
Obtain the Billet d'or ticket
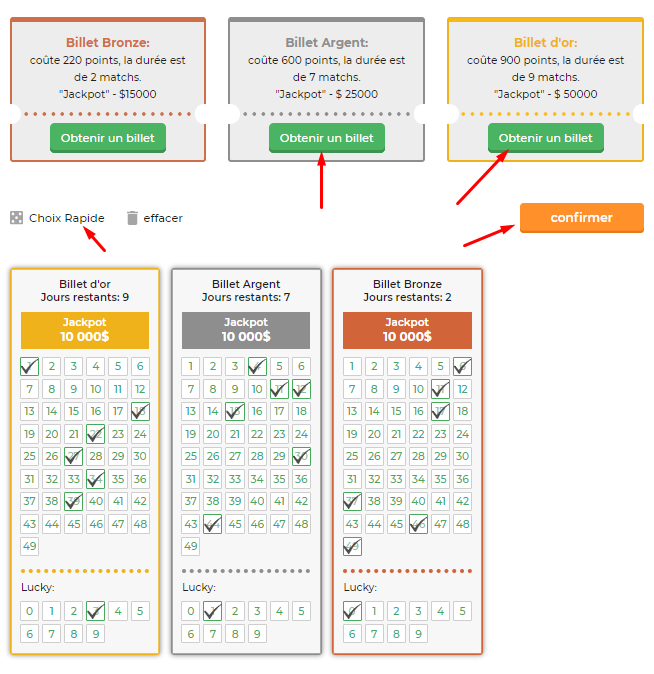[x=546, y=138]
